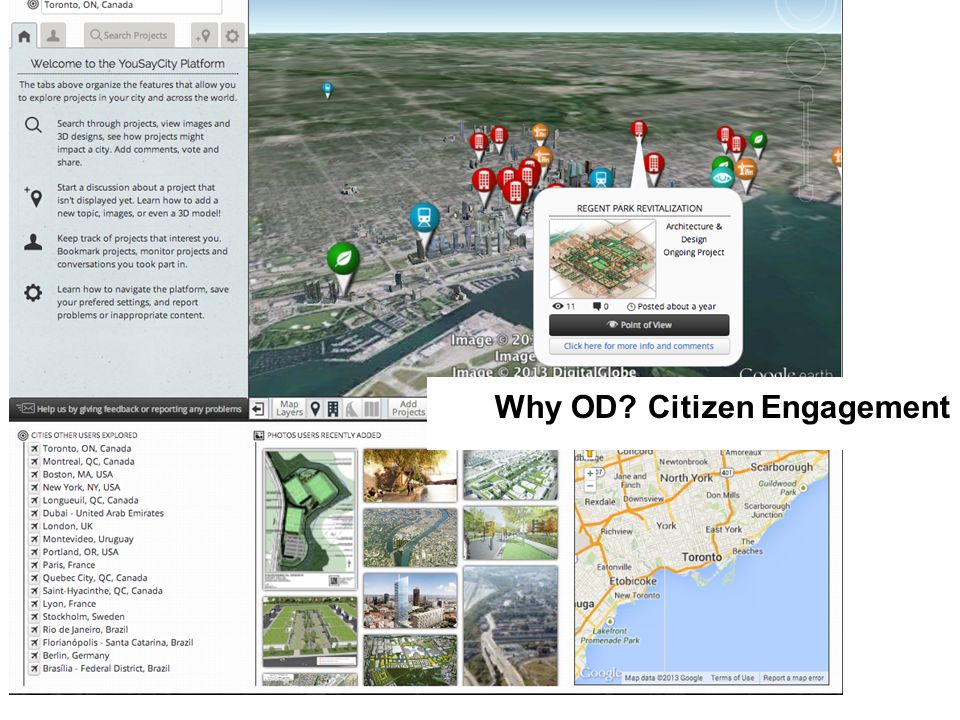
Task: Select the teal eye viewpoint map marker
Action: point(722,178)
